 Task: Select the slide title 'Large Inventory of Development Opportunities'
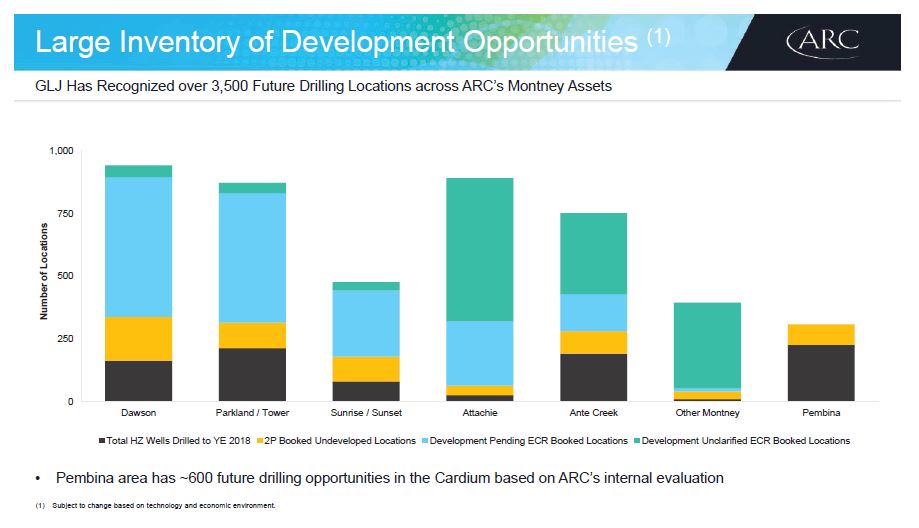pos(336,42)
